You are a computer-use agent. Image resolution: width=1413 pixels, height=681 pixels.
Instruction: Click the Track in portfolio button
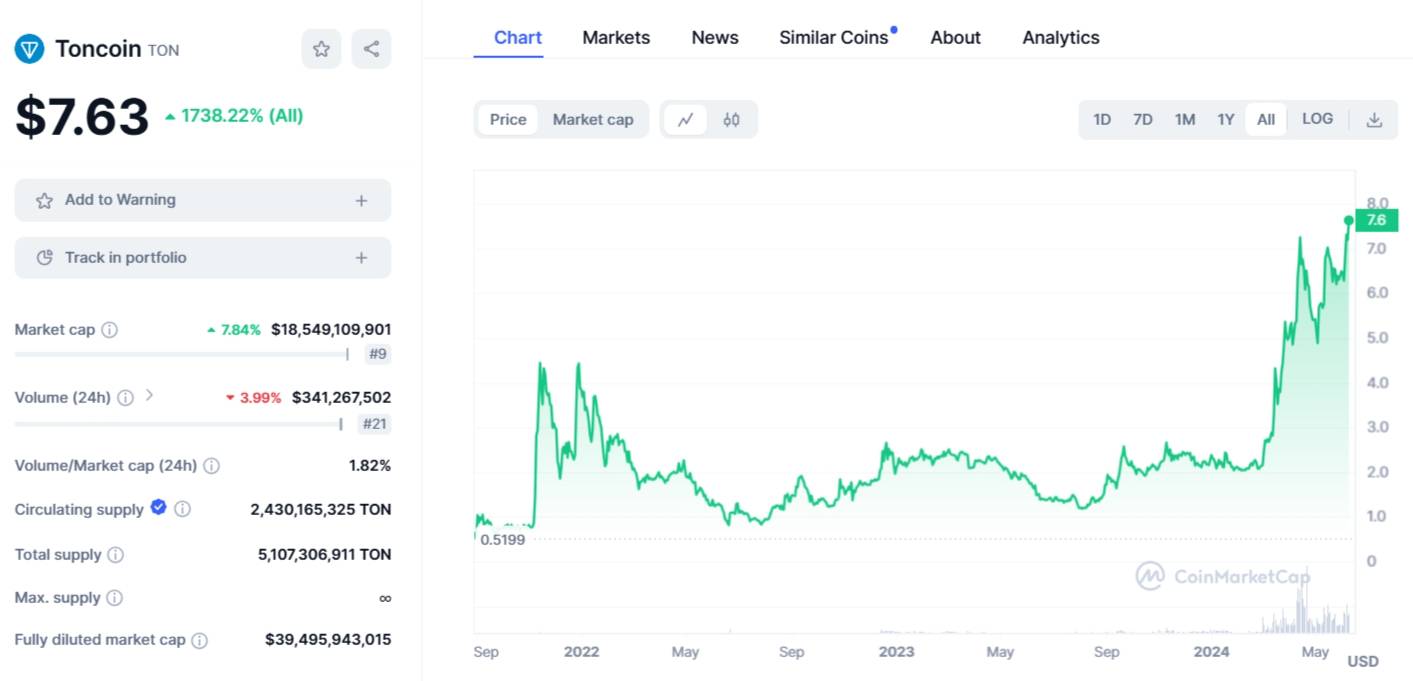pos(203,258)
